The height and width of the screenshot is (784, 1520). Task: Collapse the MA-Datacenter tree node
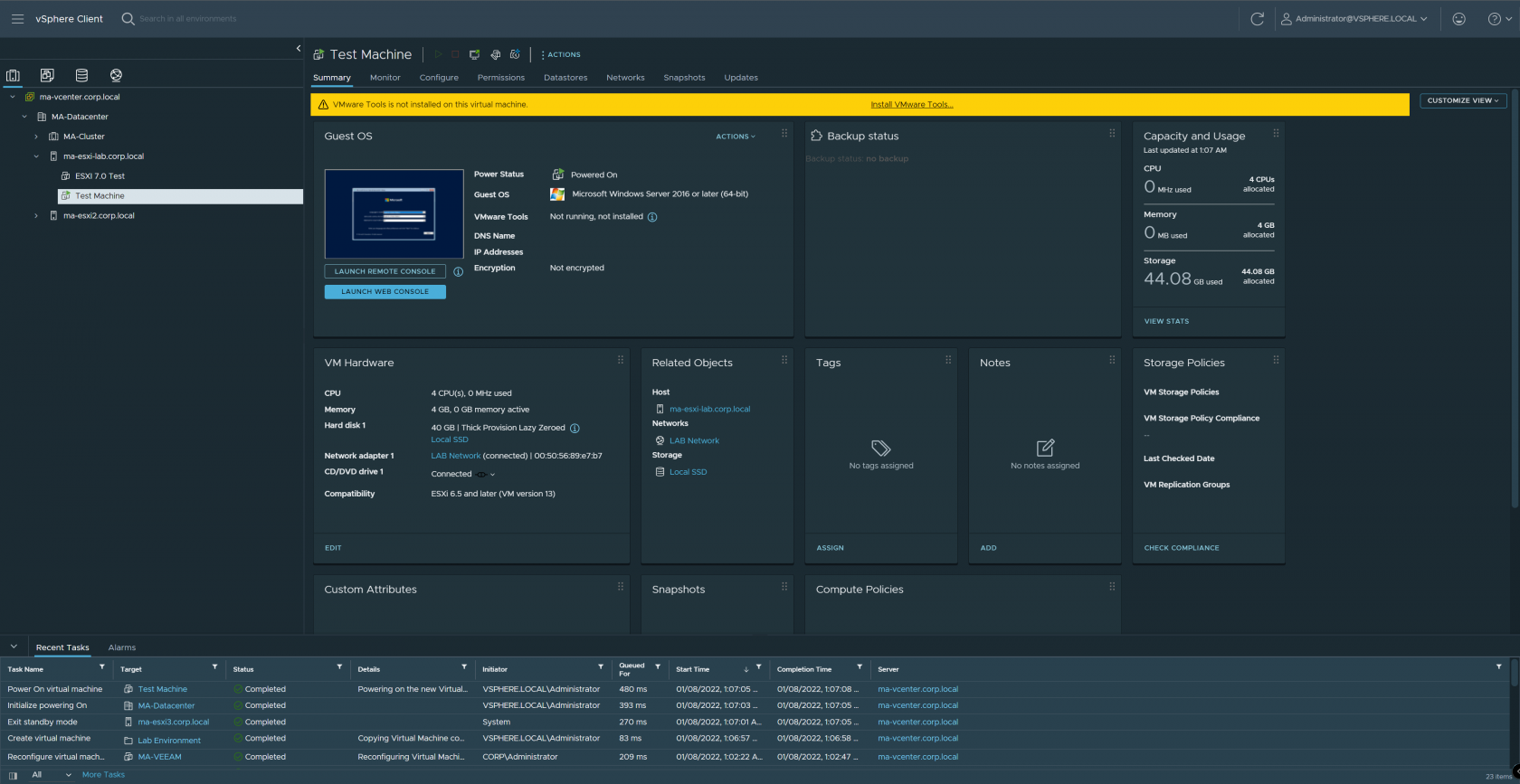click(24, 117)
